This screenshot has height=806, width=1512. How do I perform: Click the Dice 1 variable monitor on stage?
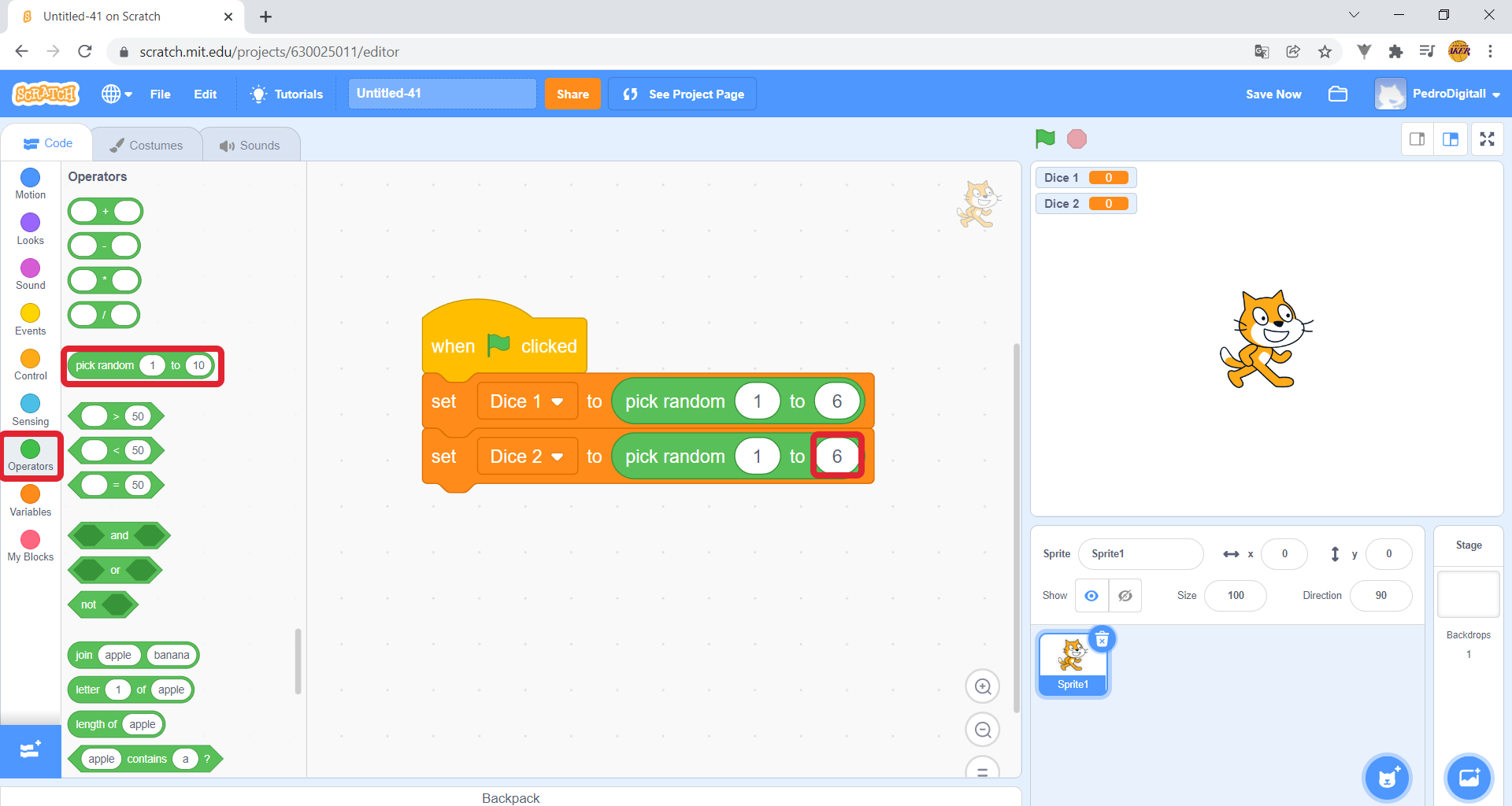[1085, 178]
